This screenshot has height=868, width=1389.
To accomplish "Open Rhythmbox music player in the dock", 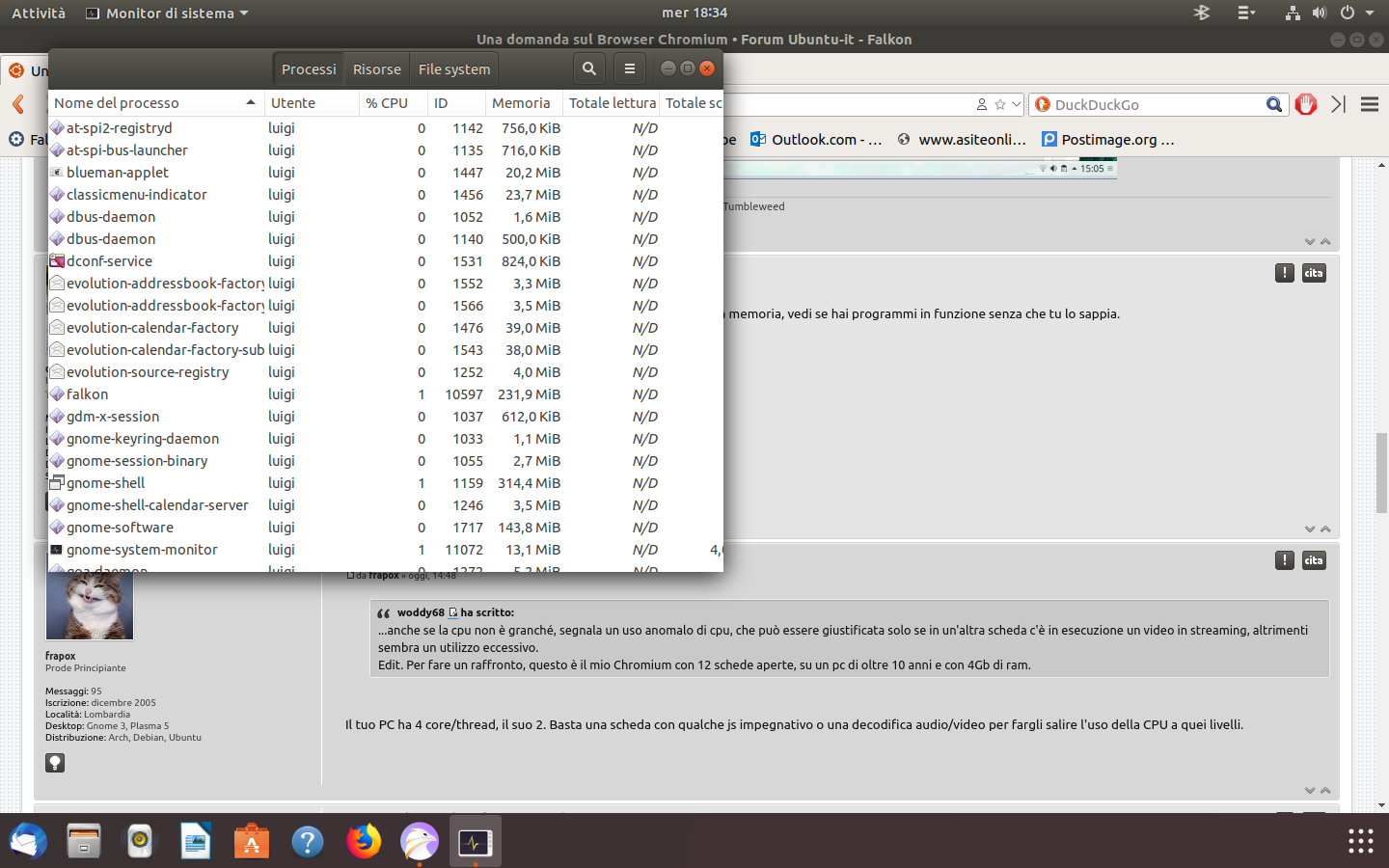I will click(140, 841).
